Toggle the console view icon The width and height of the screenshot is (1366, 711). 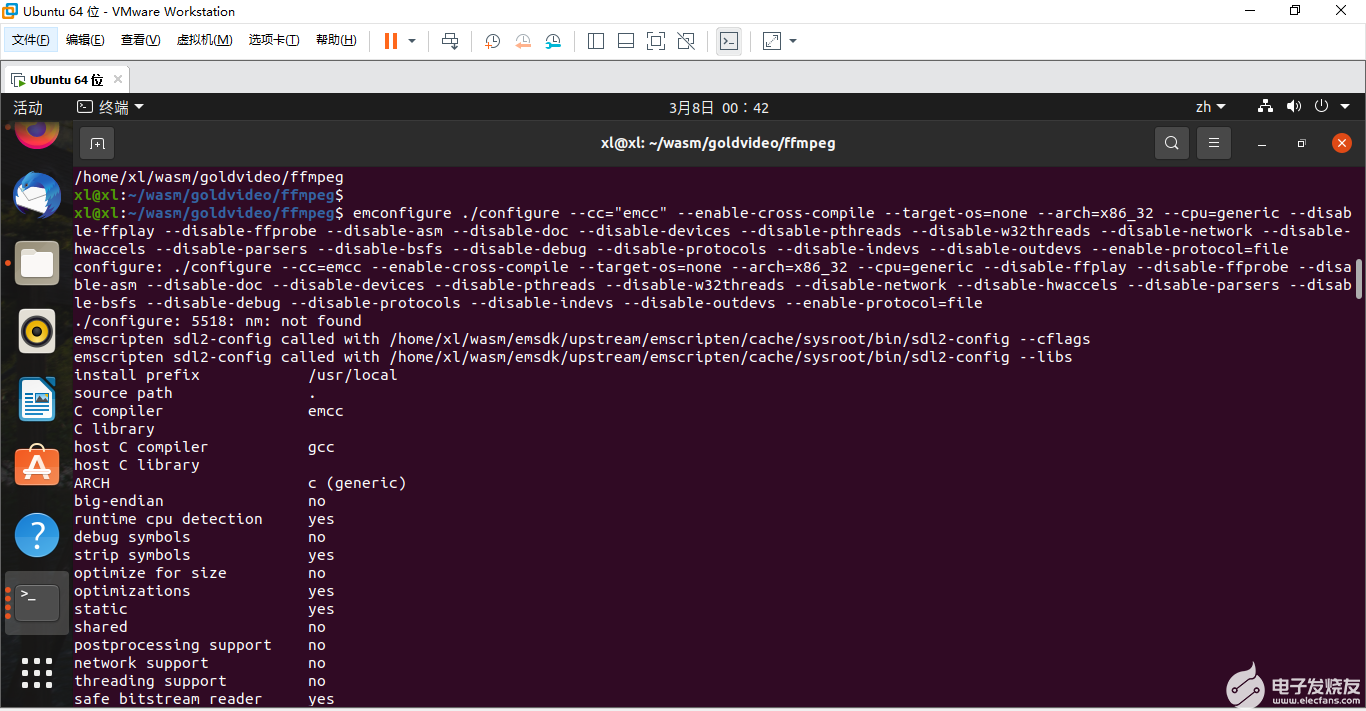pos(729,41)
